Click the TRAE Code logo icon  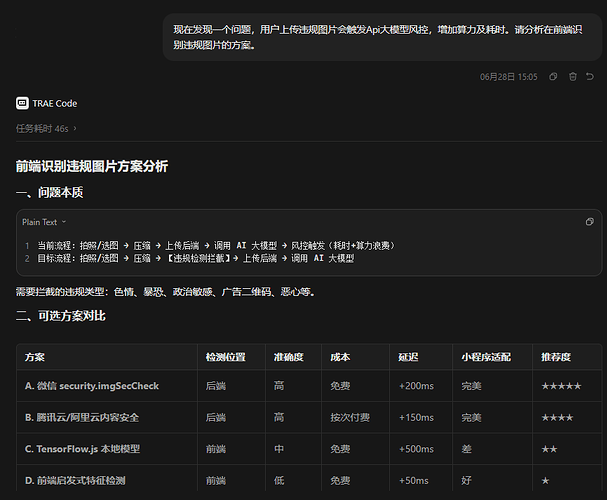(22, 103)
